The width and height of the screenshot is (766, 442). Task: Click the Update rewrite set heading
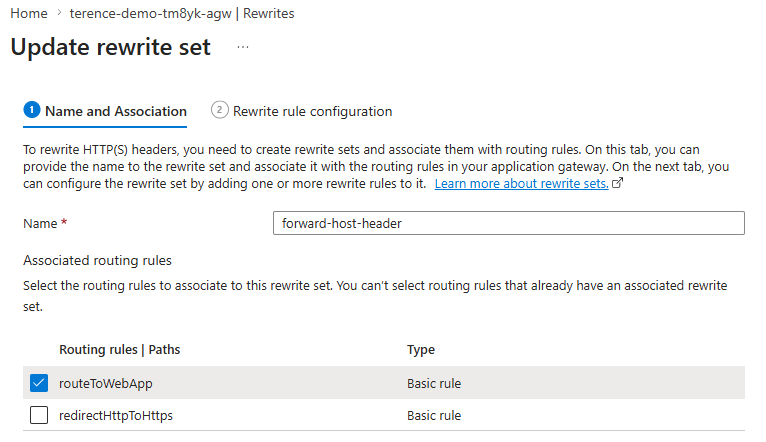click(110, 47)
